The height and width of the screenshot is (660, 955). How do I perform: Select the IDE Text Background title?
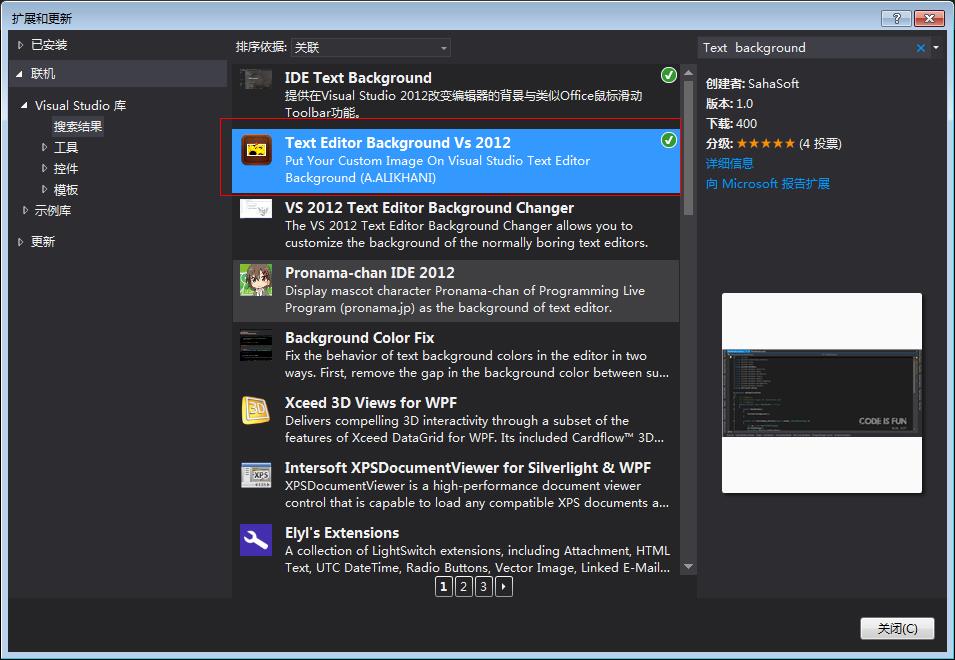358,78
